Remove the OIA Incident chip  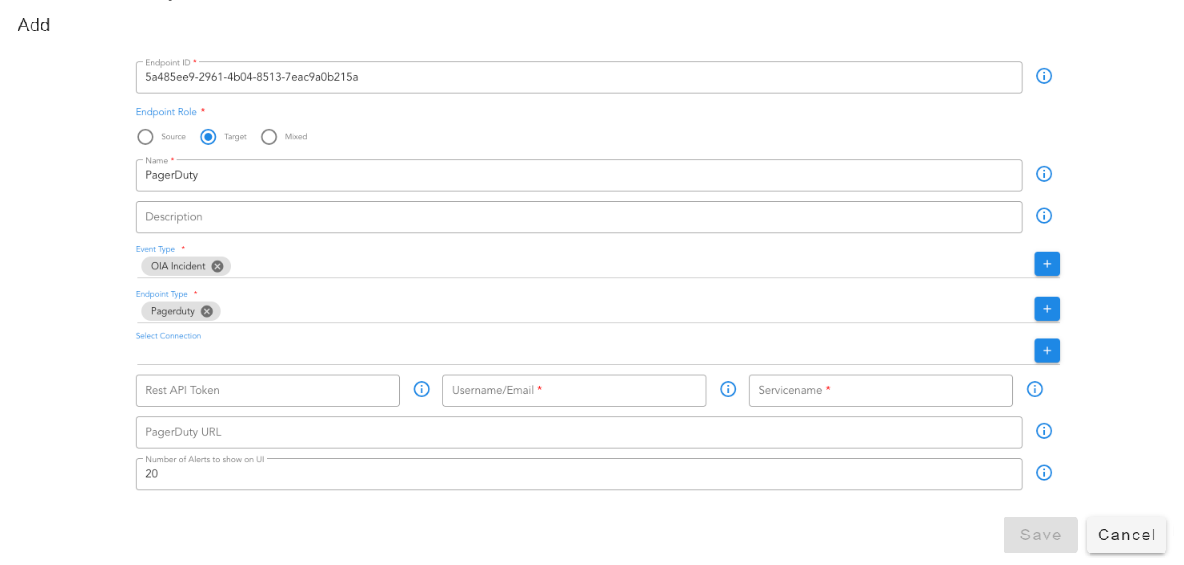[x=217, y=266]
